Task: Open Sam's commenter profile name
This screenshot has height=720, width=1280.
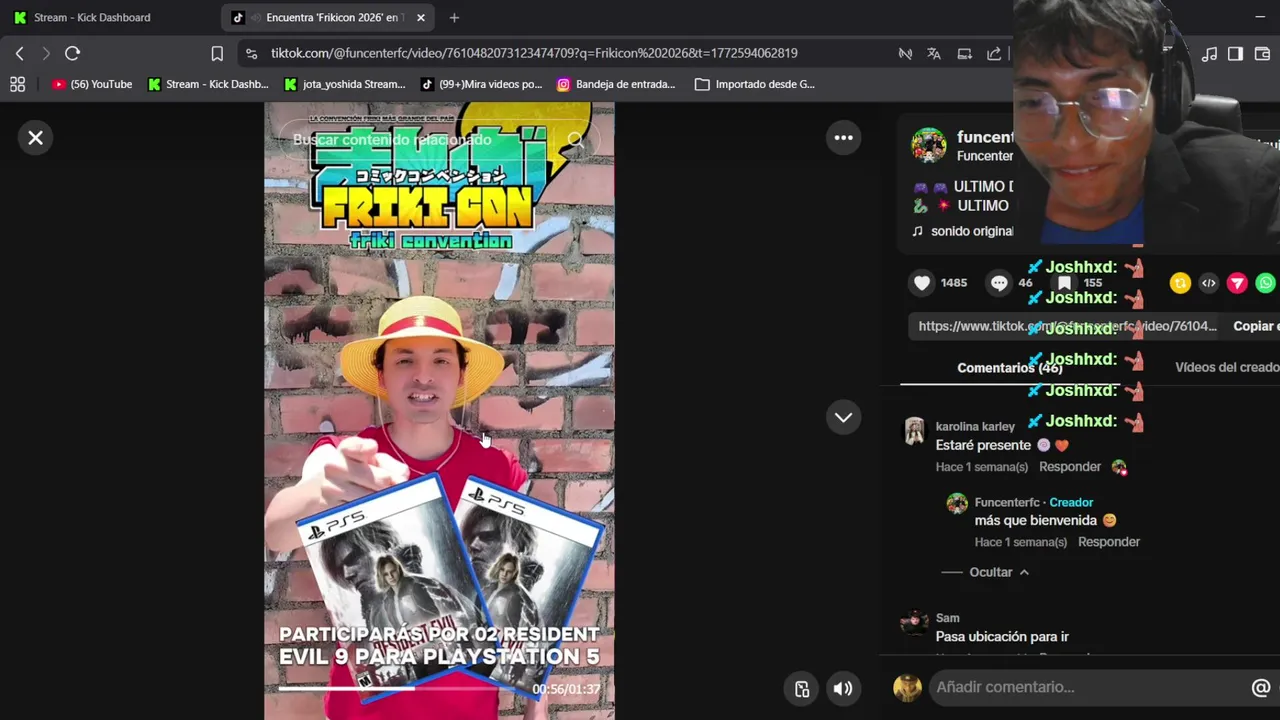Action: point(947,618)
